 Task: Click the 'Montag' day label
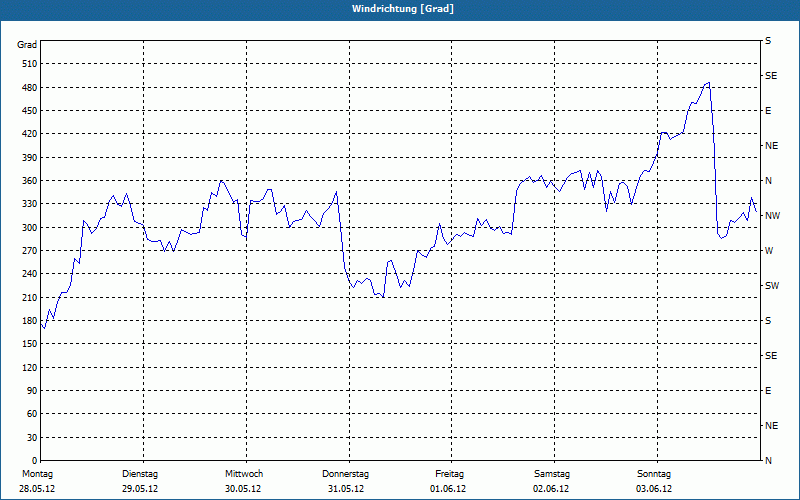pyautogui.click(x=37, y=474)
